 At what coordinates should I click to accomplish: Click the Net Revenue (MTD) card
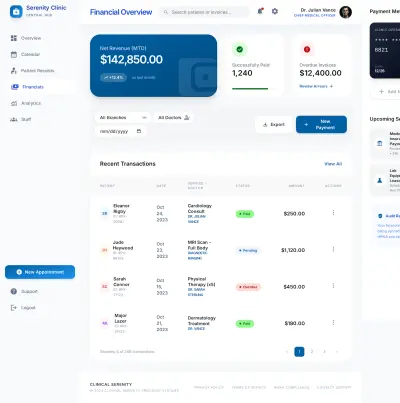(153, 66)
